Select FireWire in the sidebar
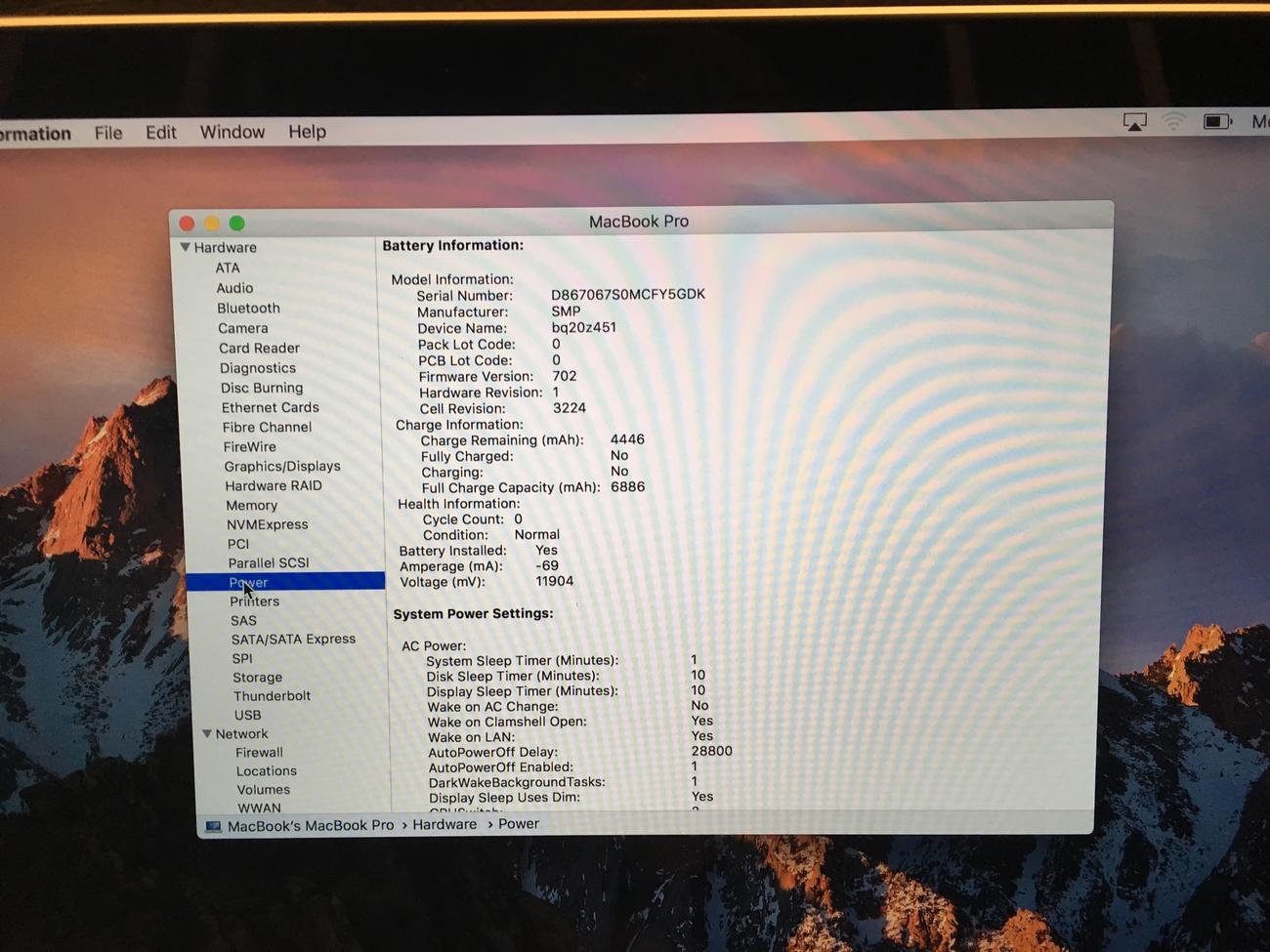This screenshot has height=952, width=1270. click(250, 447)
